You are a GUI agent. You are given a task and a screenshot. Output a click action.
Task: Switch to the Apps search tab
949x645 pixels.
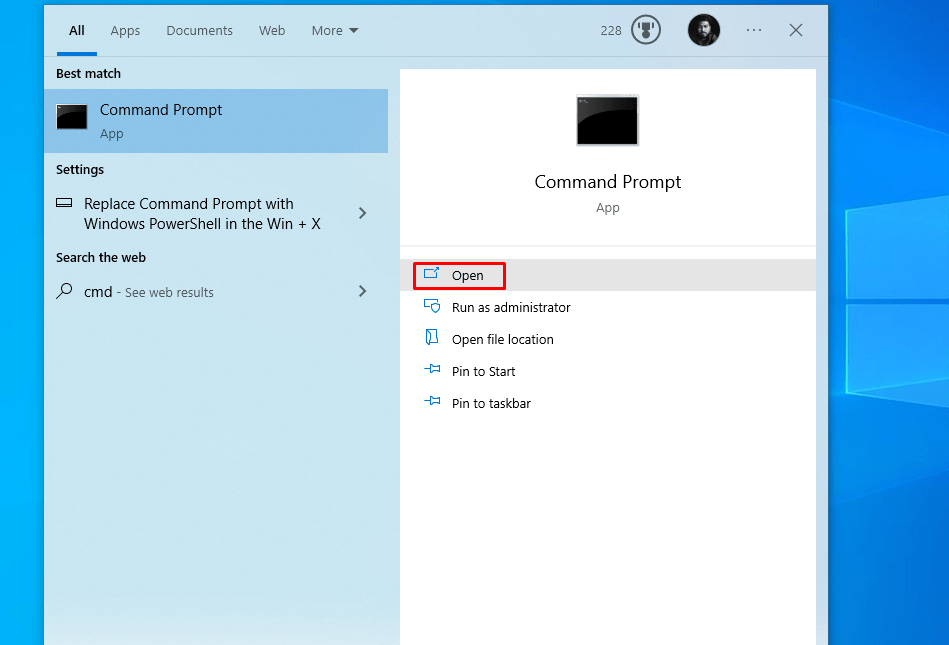coord(125,30)
